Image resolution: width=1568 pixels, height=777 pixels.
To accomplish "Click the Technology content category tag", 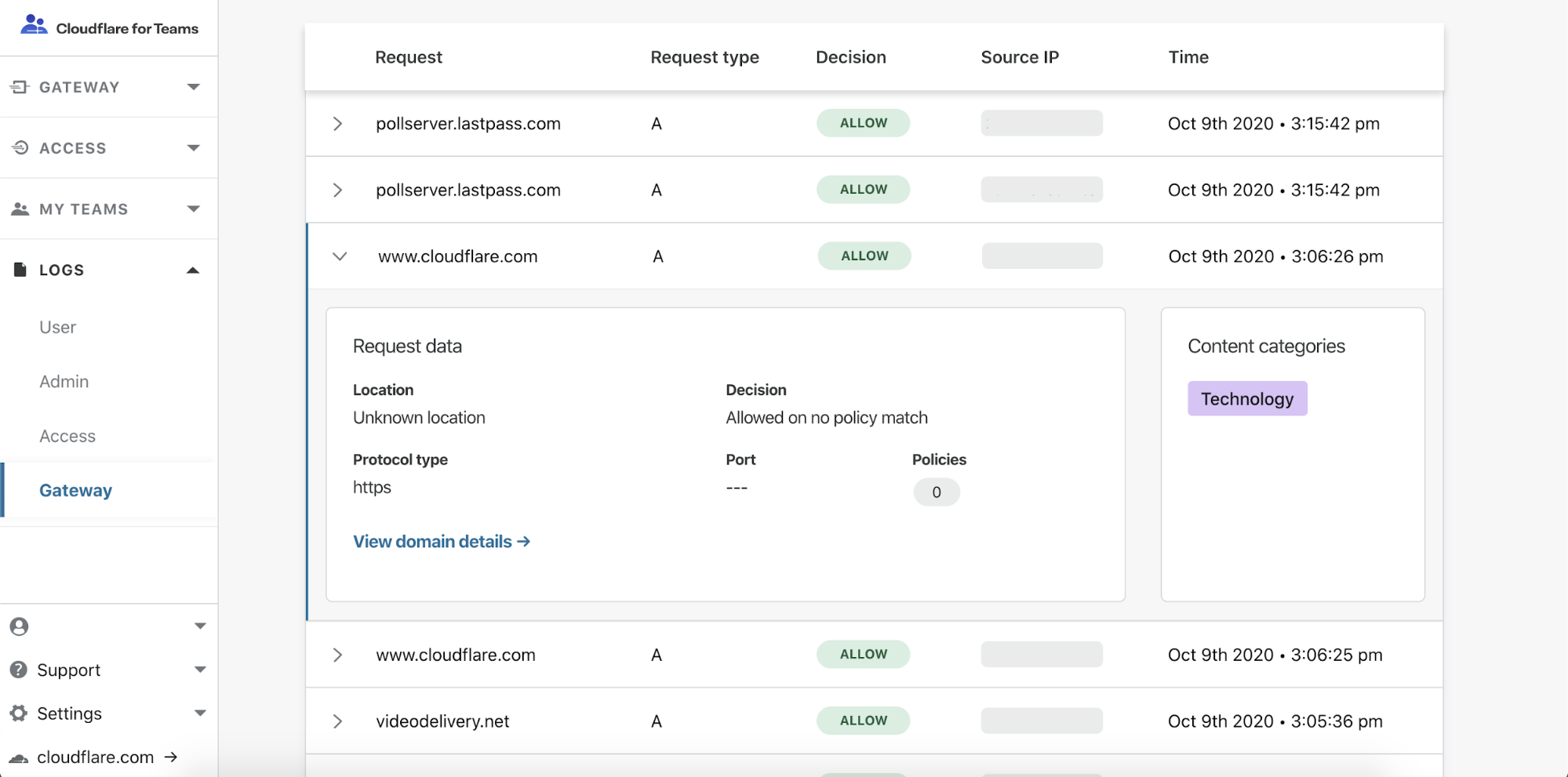I will pyautogui.click(x=1247, y=398).
